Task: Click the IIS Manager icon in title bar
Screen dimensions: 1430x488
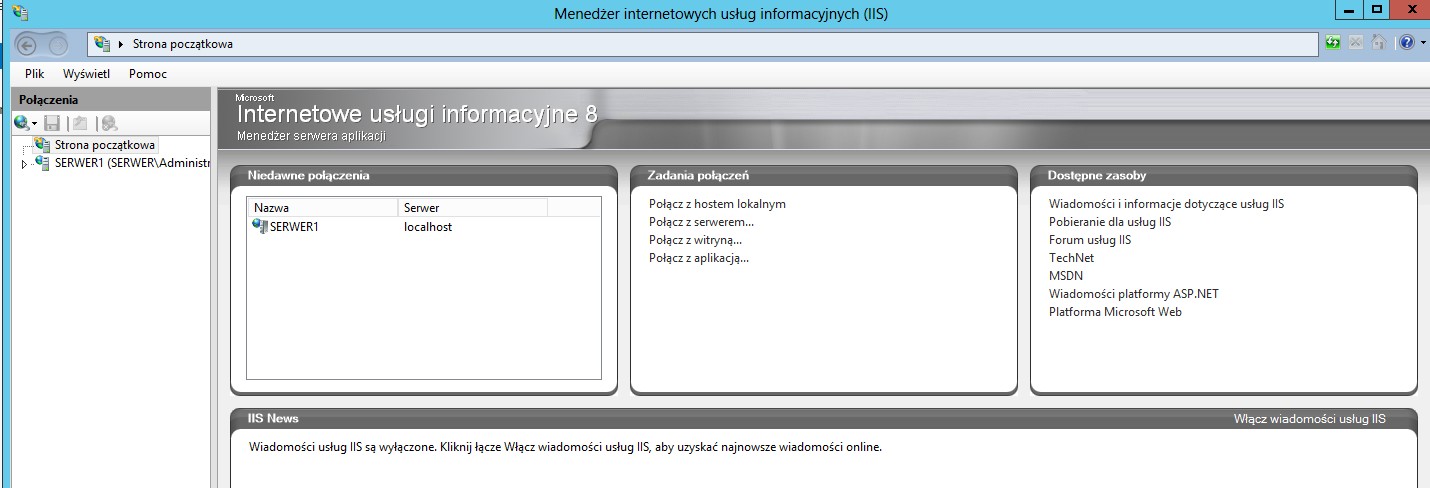Action: (21, 13)
